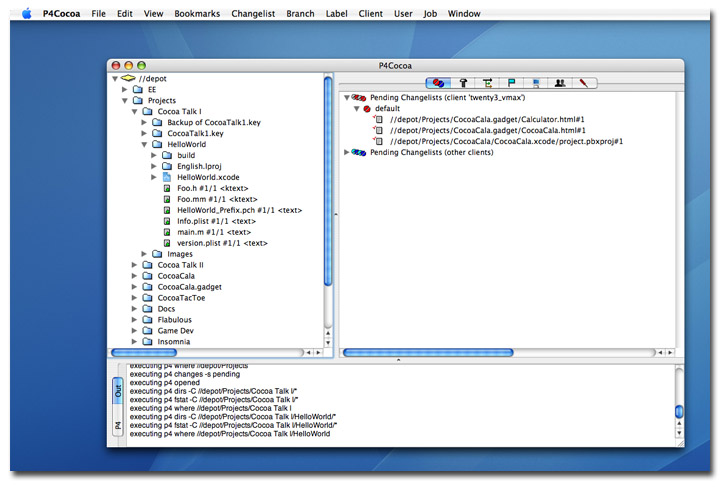The image size is (725, 487).
Task: Click the 'executing p4 changes -s pending' log line
Action: click(x=185, y=374)
